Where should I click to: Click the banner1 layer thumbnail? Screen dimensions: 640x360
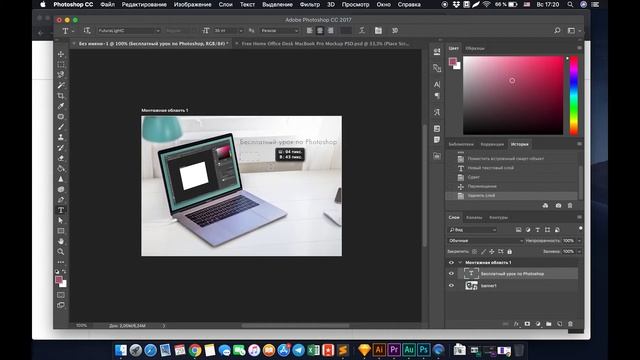click(471, 286)
